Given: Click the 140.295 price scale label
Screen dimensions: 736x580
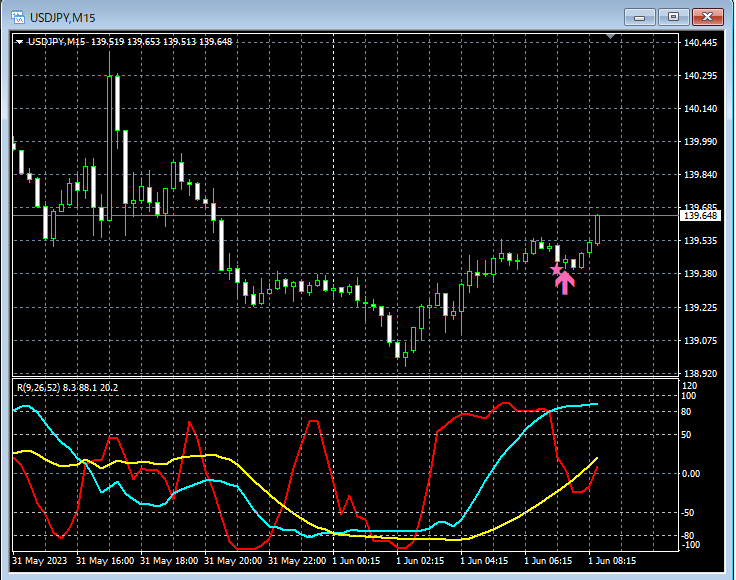Looking at the screenshot, I should pyautogui.click(x=700, y=76).
